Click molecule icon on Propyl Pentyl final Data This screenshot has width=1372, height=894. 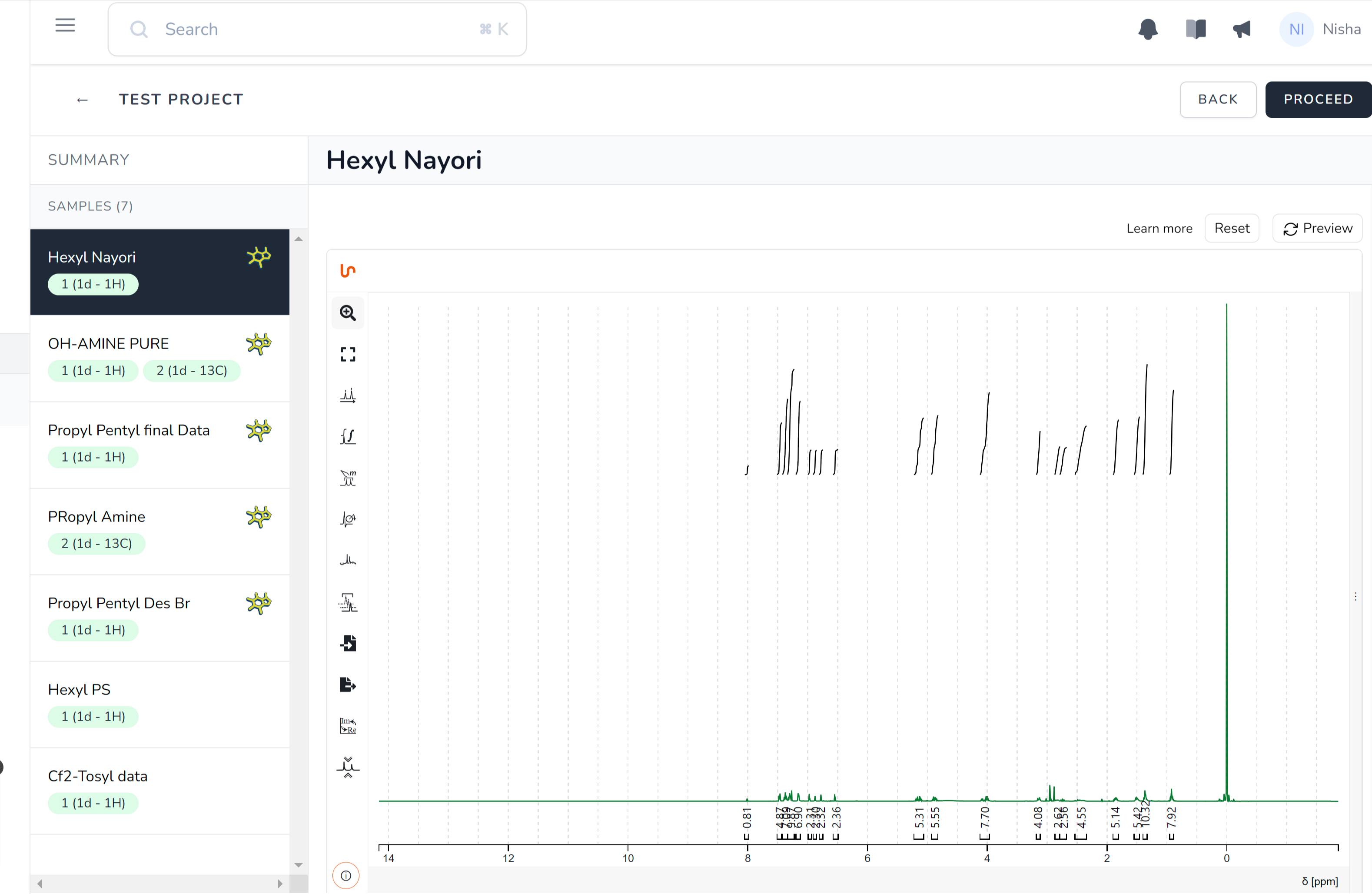coord(259,430)
